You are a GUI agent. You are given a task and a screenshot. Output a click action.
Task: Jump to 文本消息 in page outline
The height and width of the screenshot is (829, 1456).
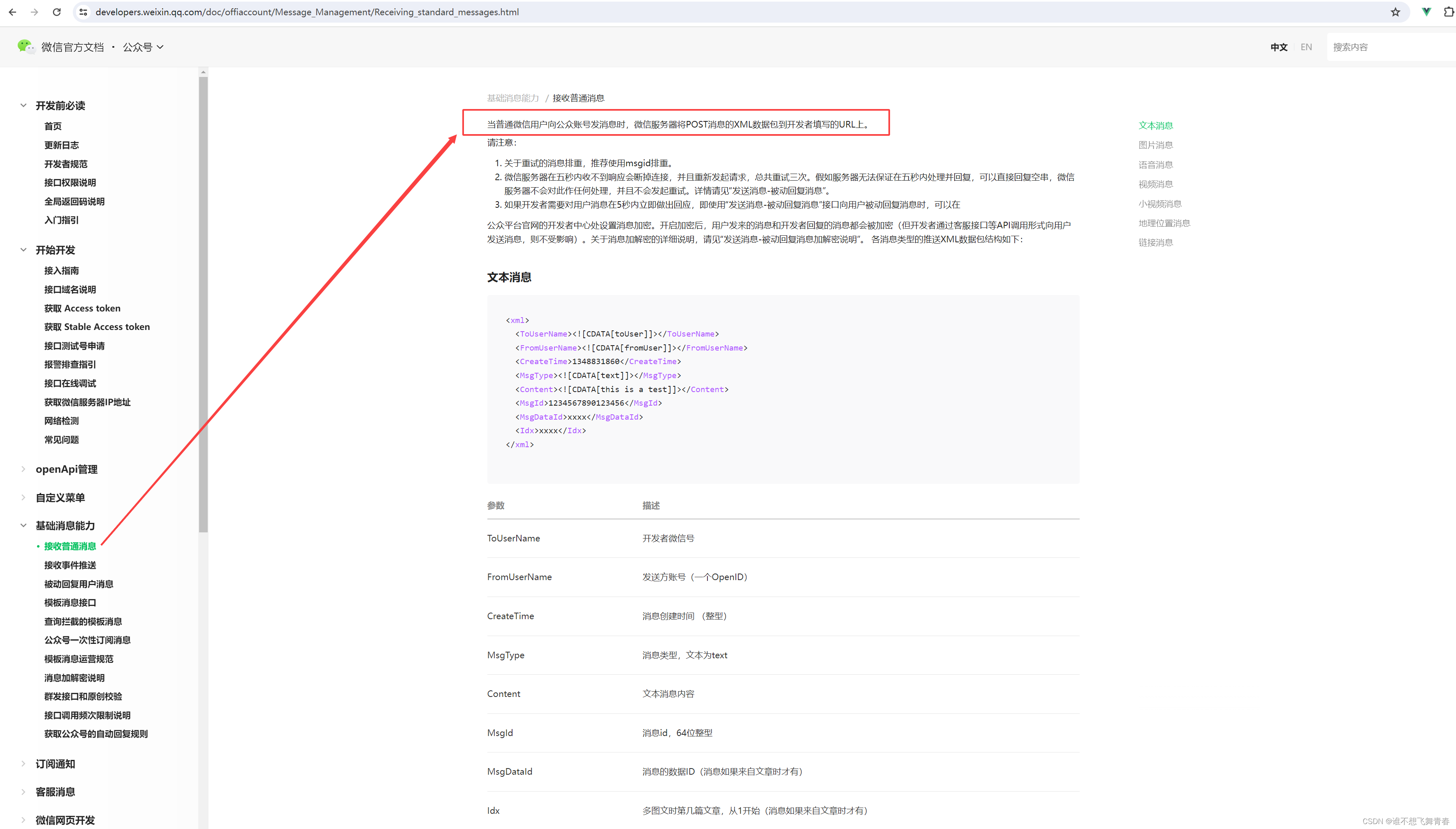tap(1155, 126)
